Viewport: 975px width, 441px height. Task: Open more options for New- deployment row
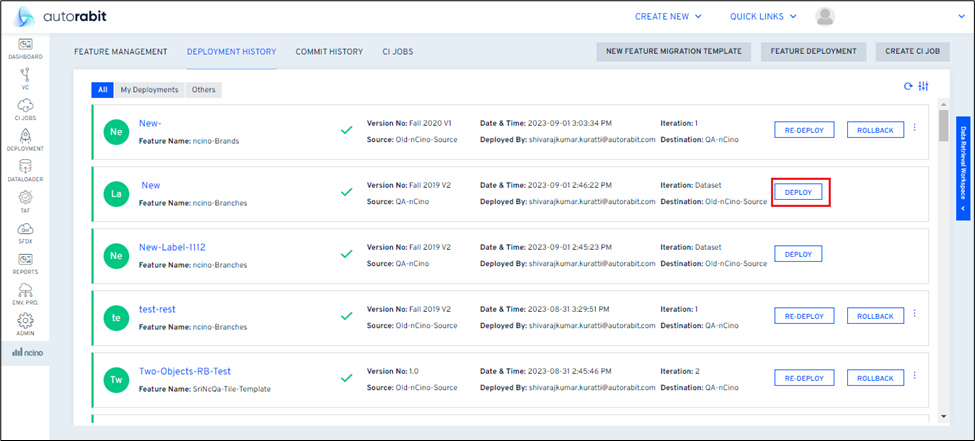click(914, 128)
